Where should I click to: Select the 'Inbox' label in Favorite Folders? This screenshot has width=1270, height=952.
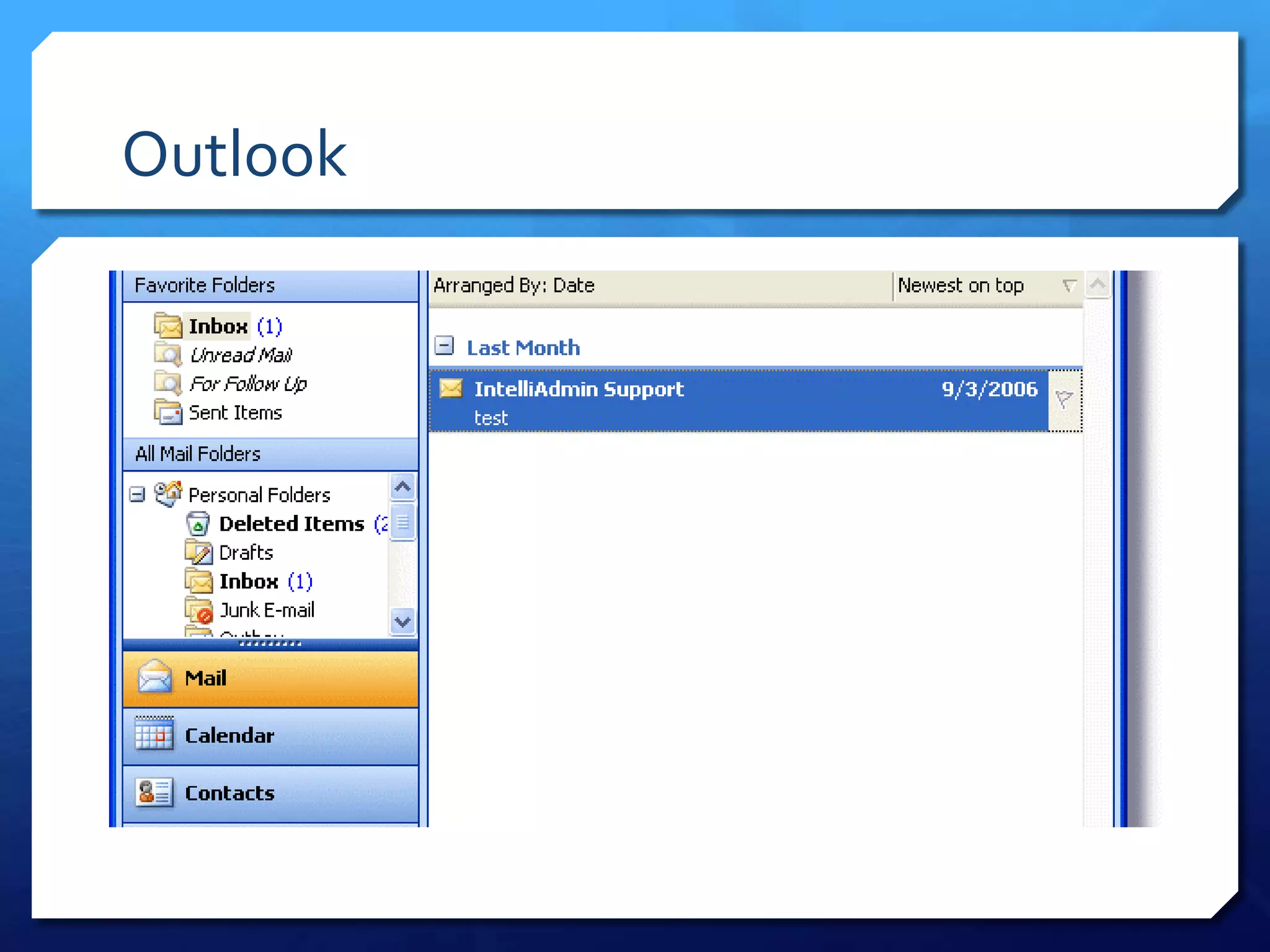coord(218,326)
